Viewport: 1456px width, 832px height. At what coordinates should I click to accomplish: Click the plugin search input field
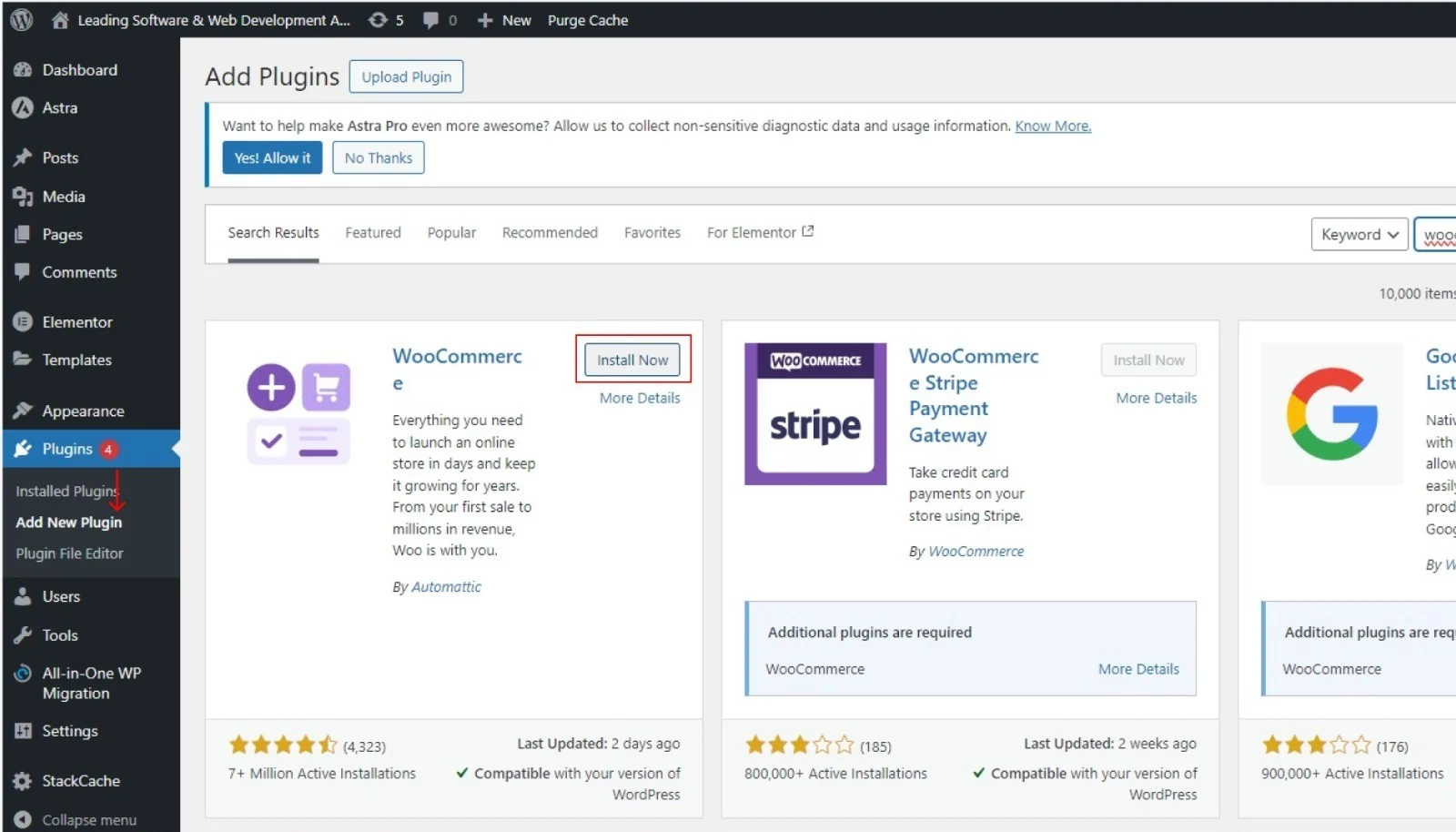[x=1435, y=234]
